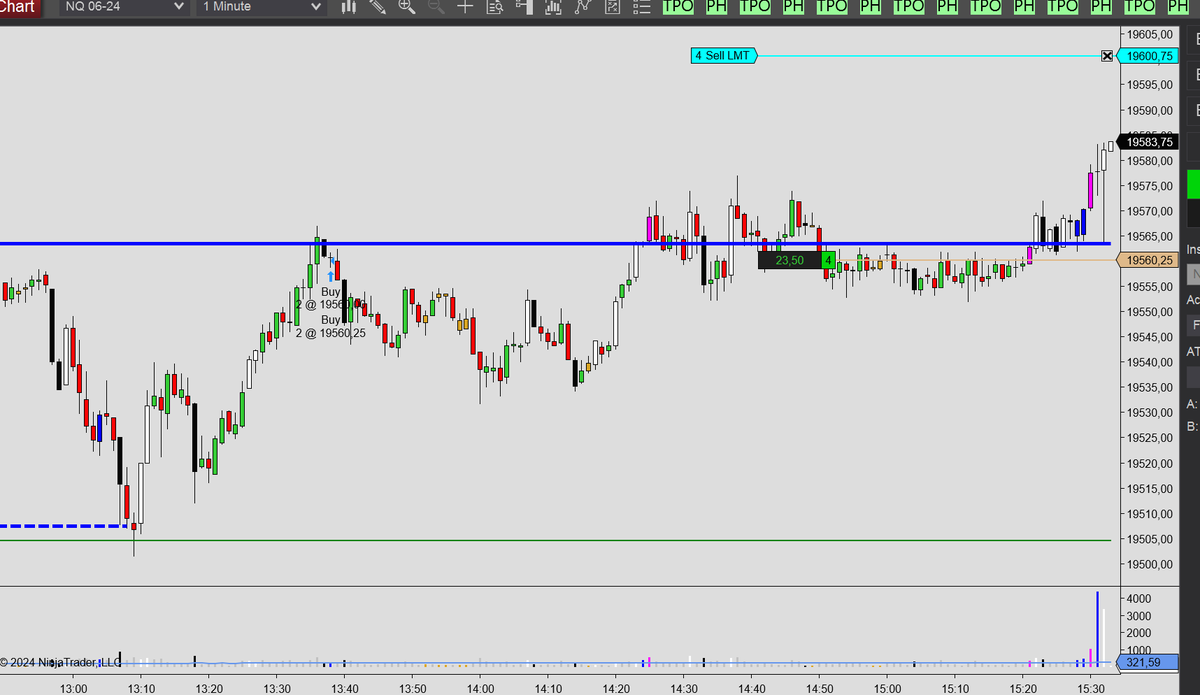The height and width of the screenshot is (695, 1200).
Task: Click the list-style icon before first TPO
Action: tap(642, 7)
